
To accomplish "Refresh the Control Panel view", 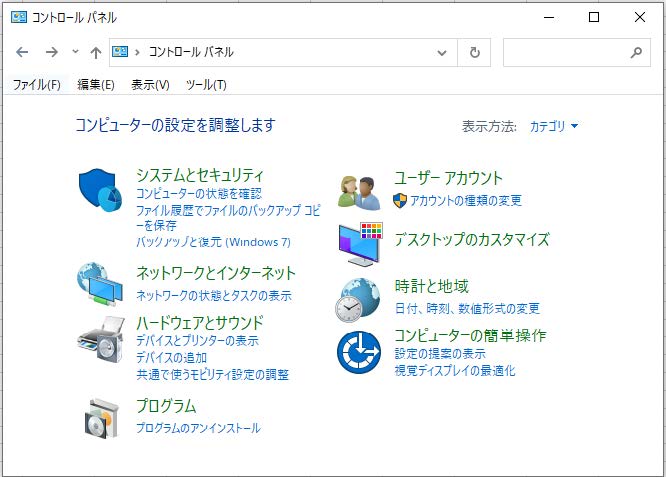I will 474,53.
